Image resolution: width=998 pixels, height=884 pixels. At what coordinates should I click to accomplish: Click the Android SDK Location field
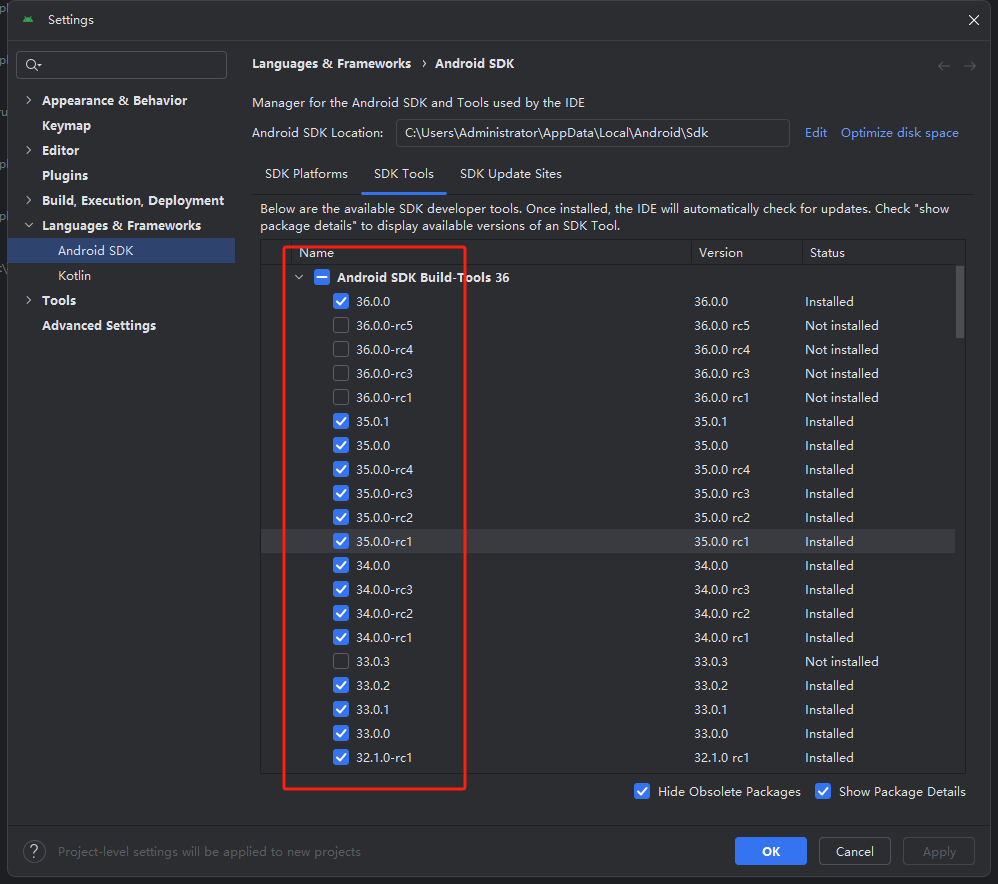(593, 133)
